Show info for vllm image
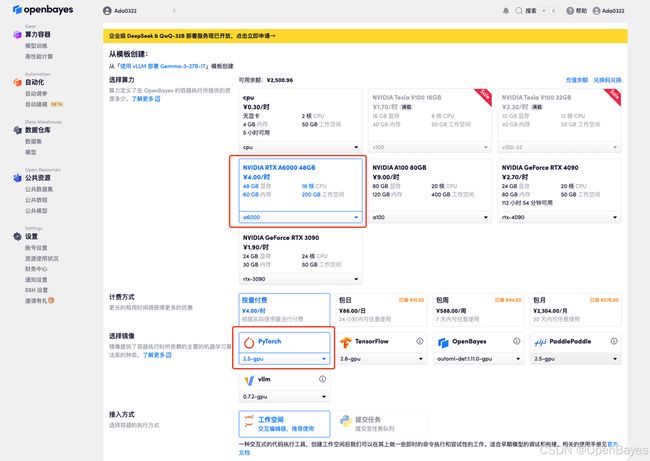650x461 pixels. 322,379
